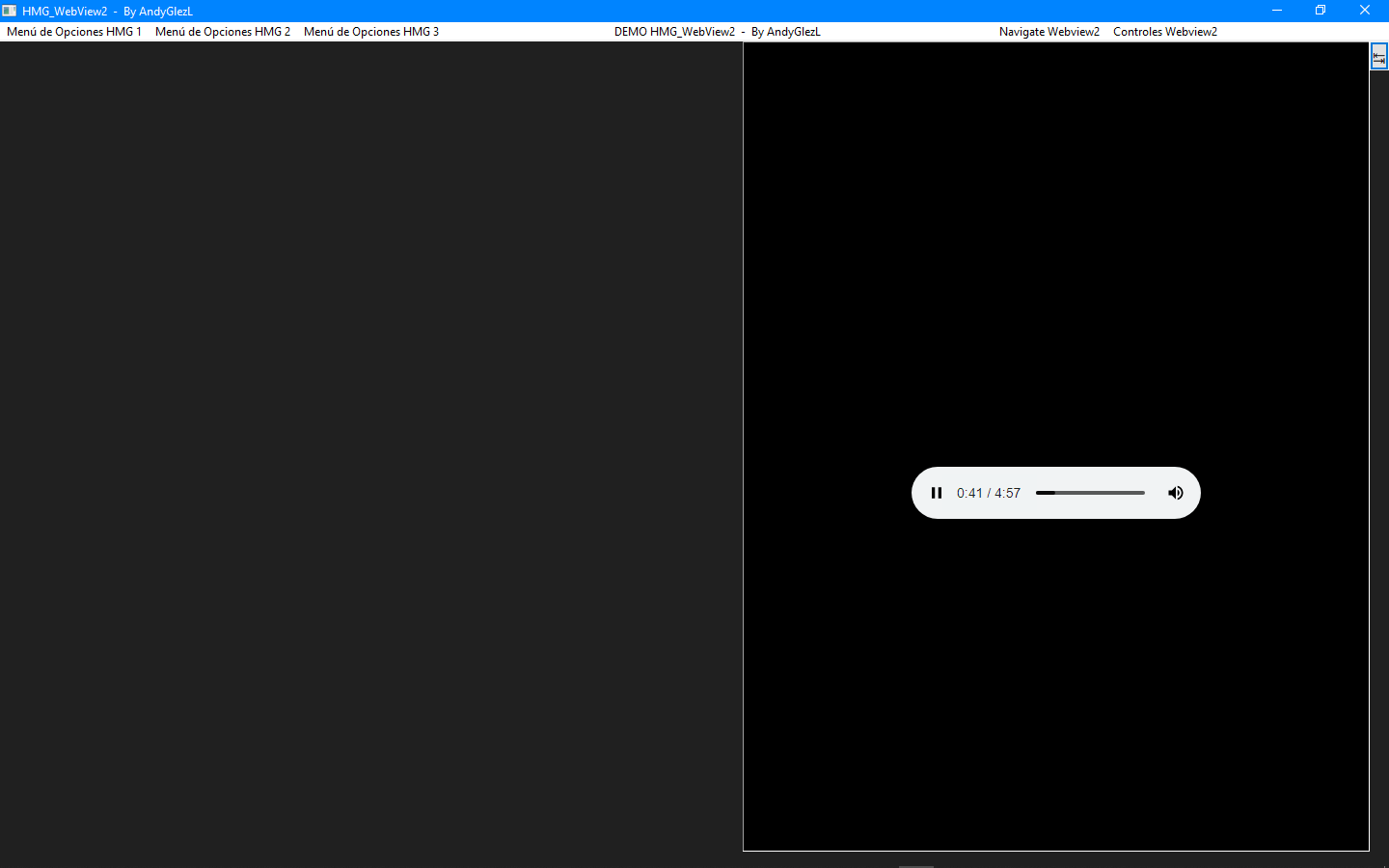Screen dimensions: 1389x868
Task: Open Menú de Opciones HMG 1
Action: coord(74,32)
